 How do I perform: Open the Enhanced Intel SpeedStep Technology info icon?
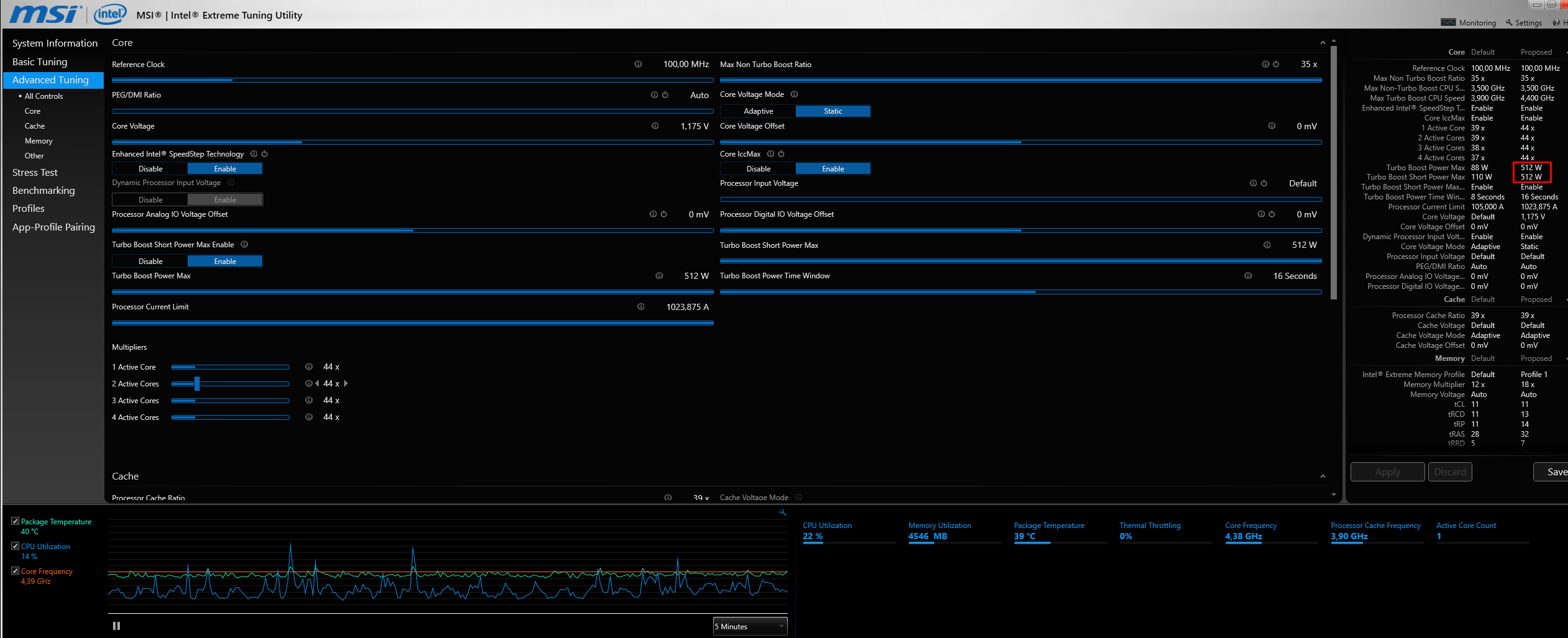tap(253, 153)
